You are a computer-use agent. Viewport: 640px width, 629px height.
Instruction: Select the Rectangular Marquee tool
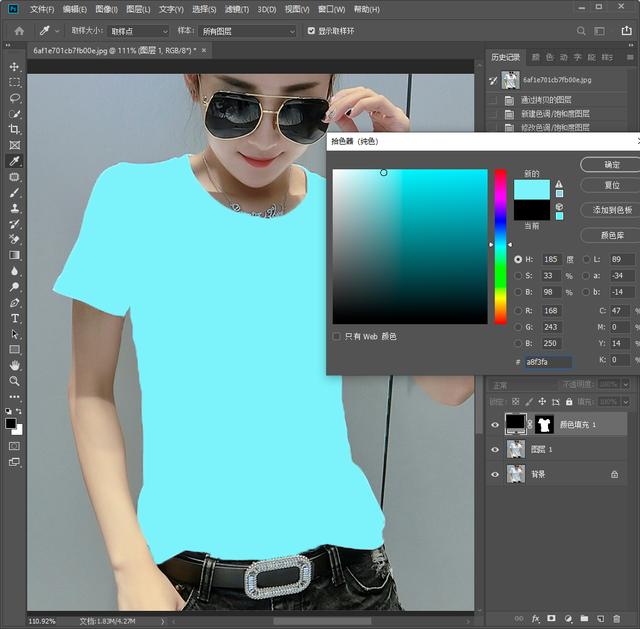pos(14,82)
